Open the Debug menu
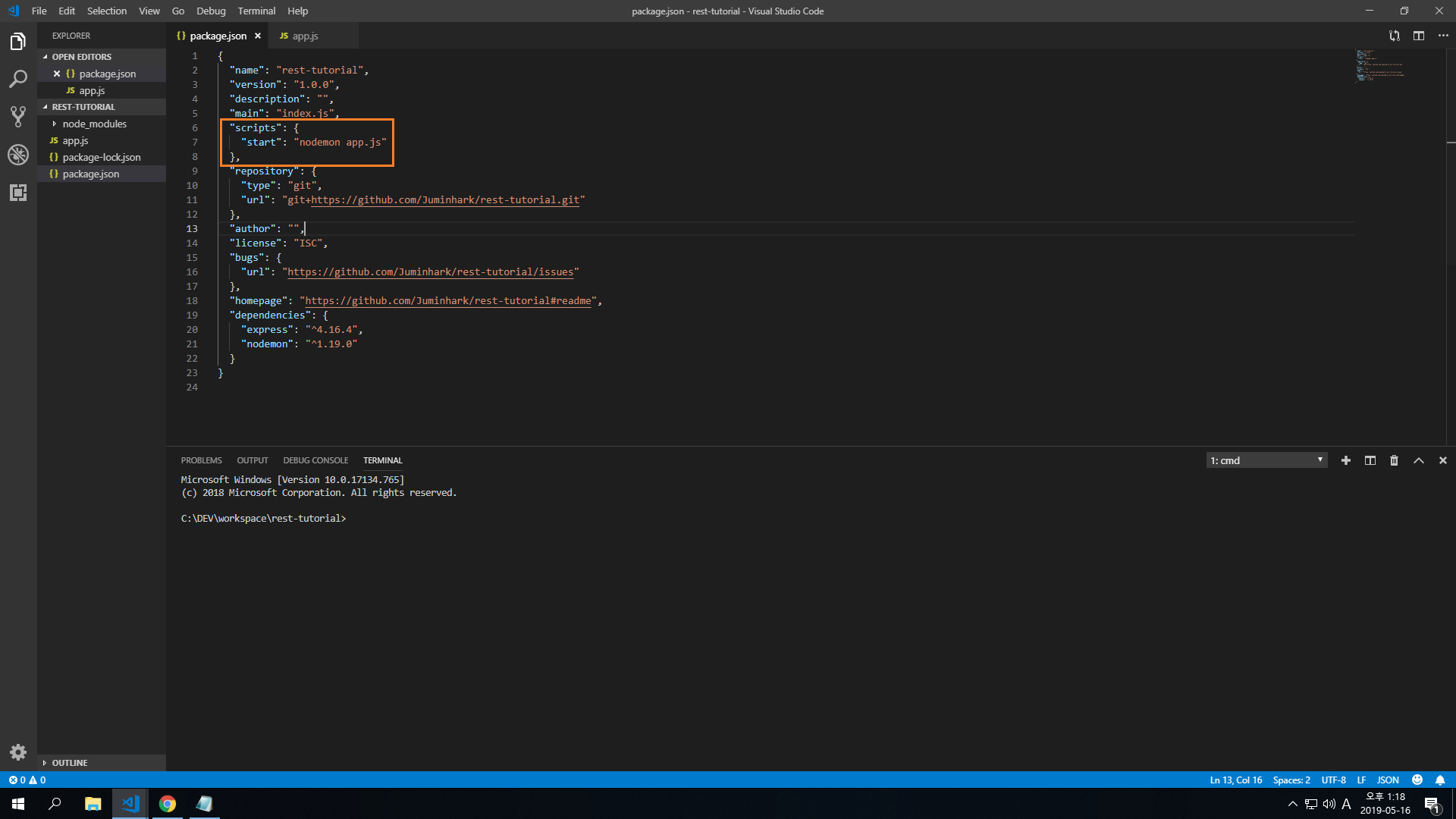1456x819 pixels. click(x=211, y=11)
